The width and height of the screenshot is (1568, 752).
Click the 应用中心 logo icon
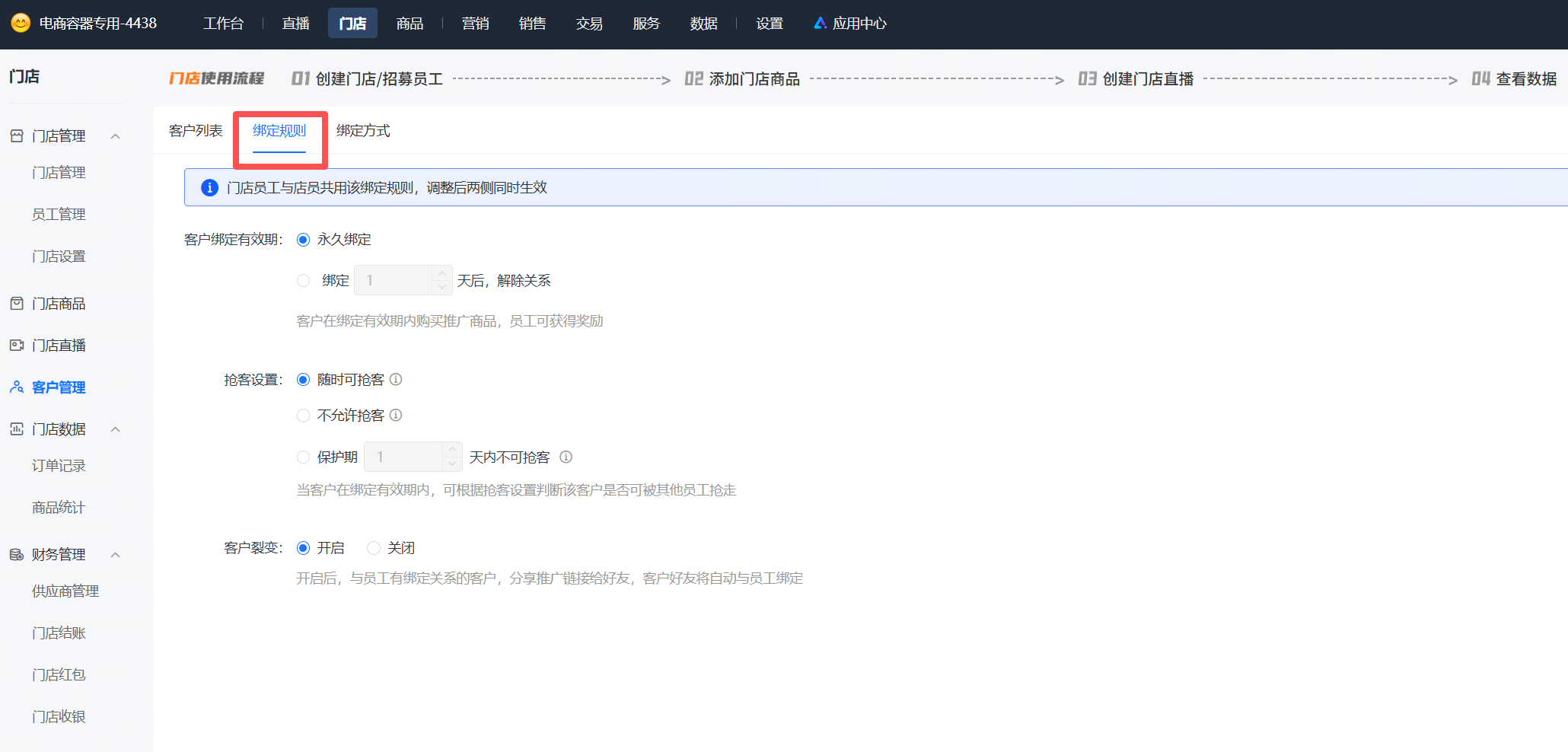point(820,24)
